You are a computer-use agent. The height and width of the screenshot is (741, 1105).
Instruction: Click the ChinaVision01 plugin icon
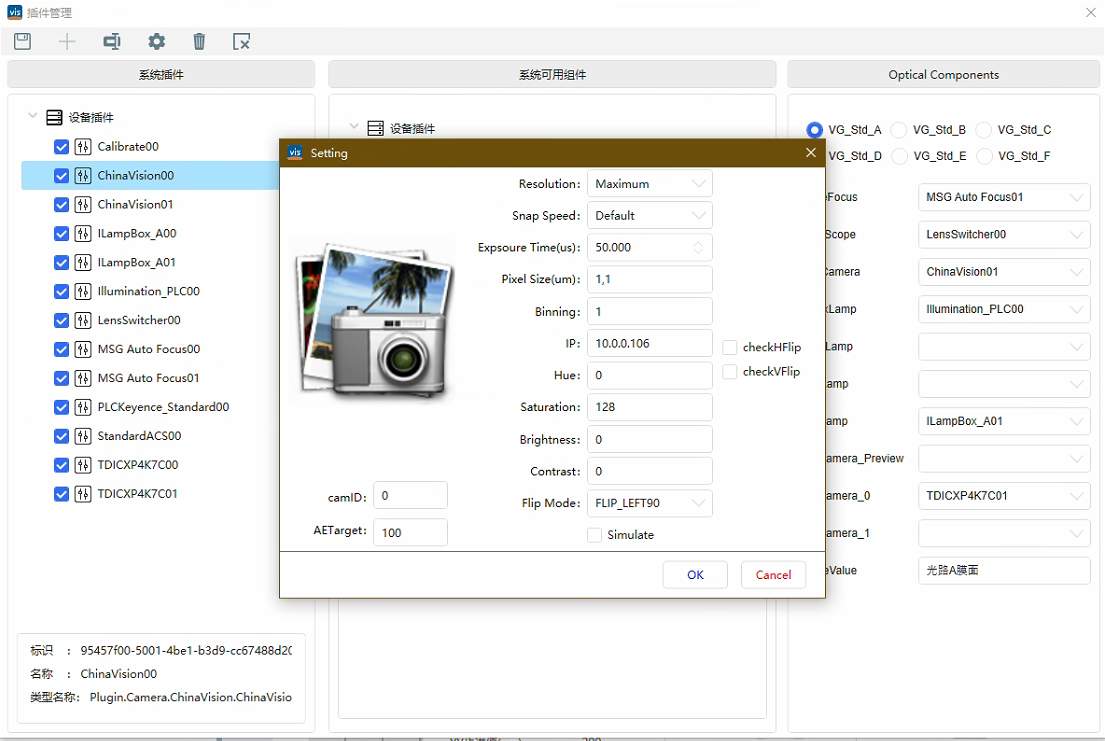tap(83, 204)
